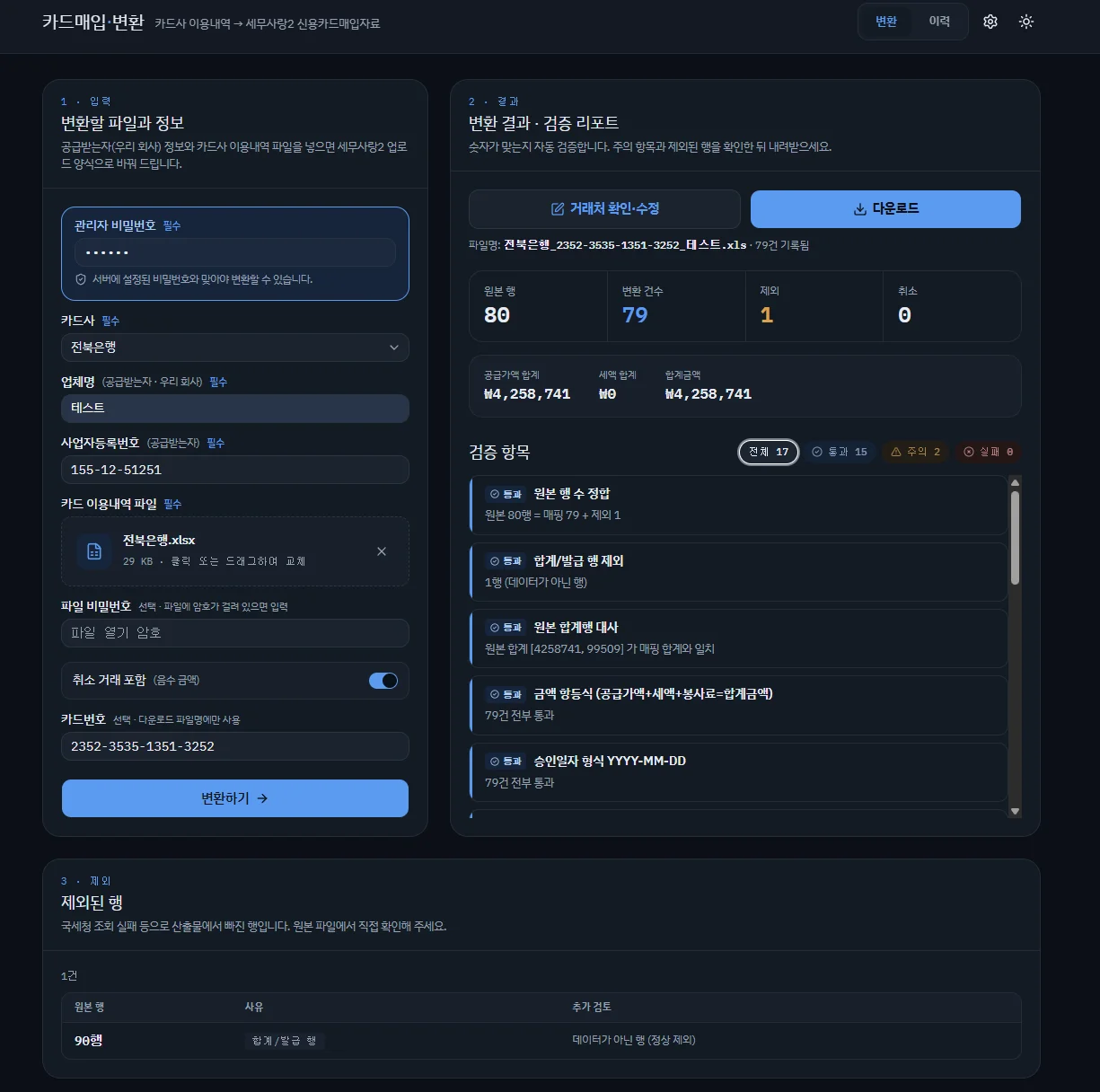Click the 카드매입·변환 app title
Image resolution: width=1100 pixels, height=1092 pixels.
[93, 22]
